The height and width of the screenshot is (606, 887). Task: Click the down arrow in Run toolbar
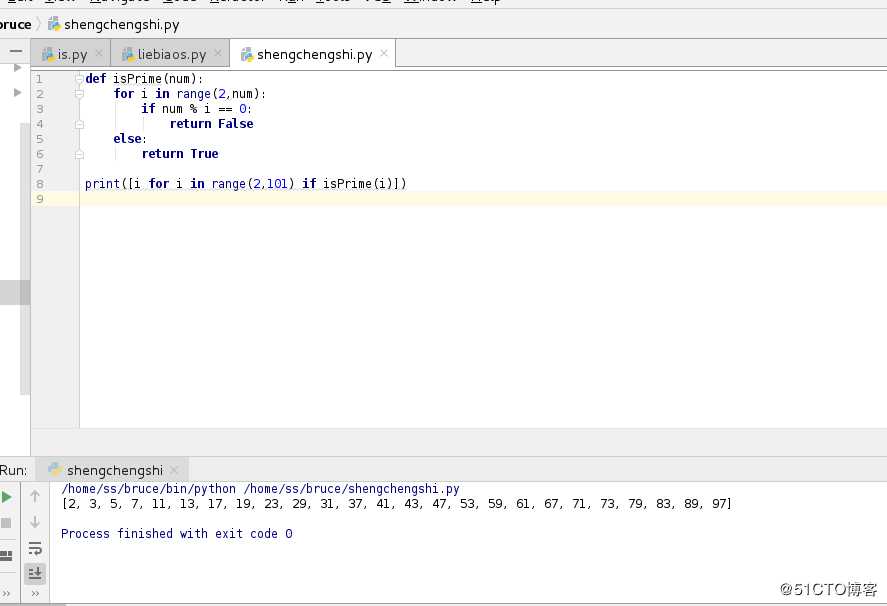click(35, 522)
